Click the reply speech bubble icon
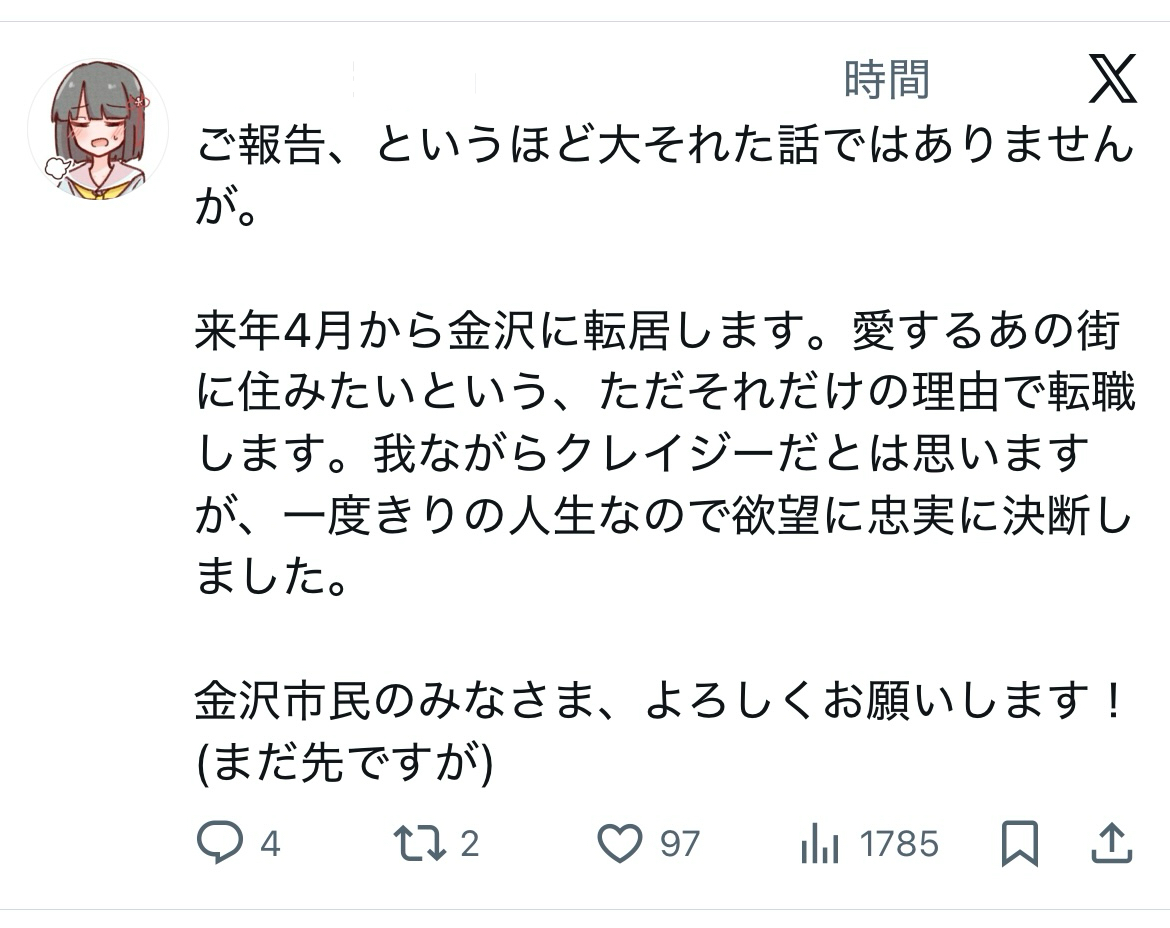This screenshot has width=1170, height=928. (x=219, y=844)
